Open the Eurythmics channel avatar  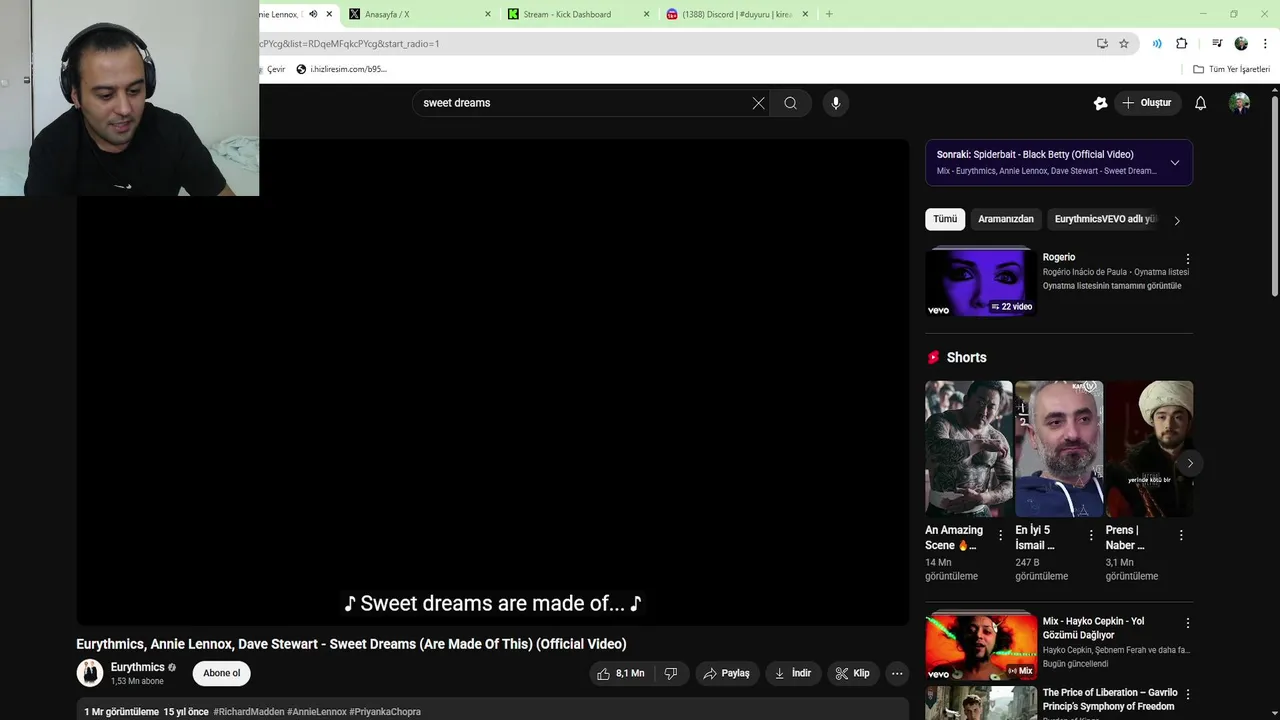pos(90,673)
